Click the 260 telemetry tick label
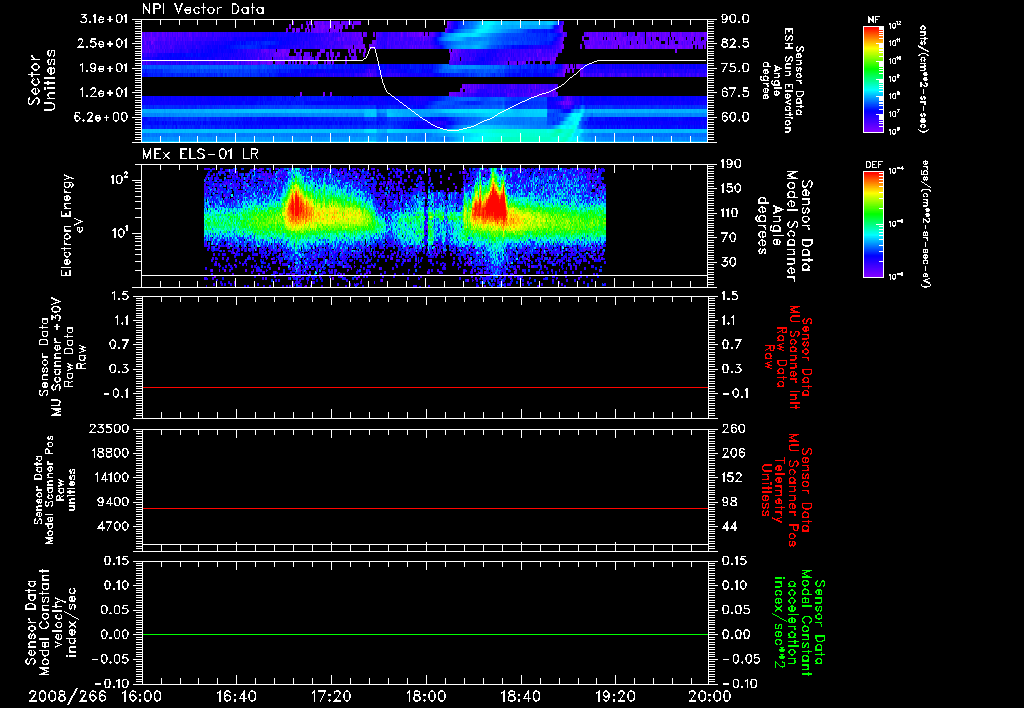 pyautogui.click(x=732, y=428)
